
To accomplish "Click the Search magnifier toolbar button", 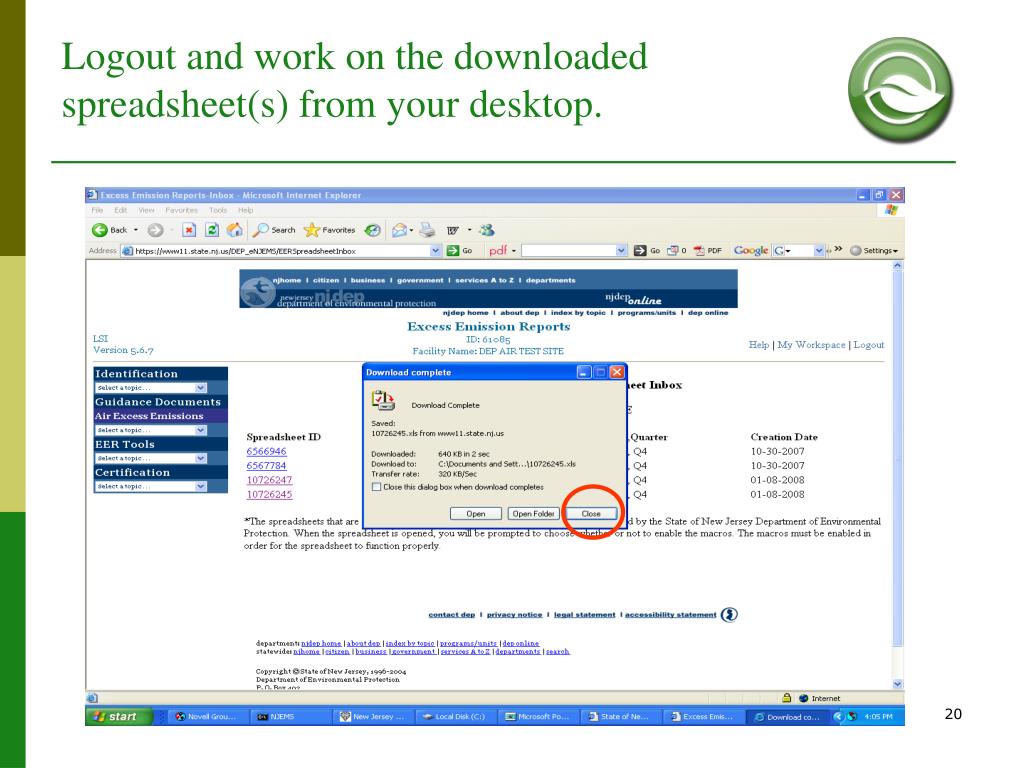I will point(274,230).
